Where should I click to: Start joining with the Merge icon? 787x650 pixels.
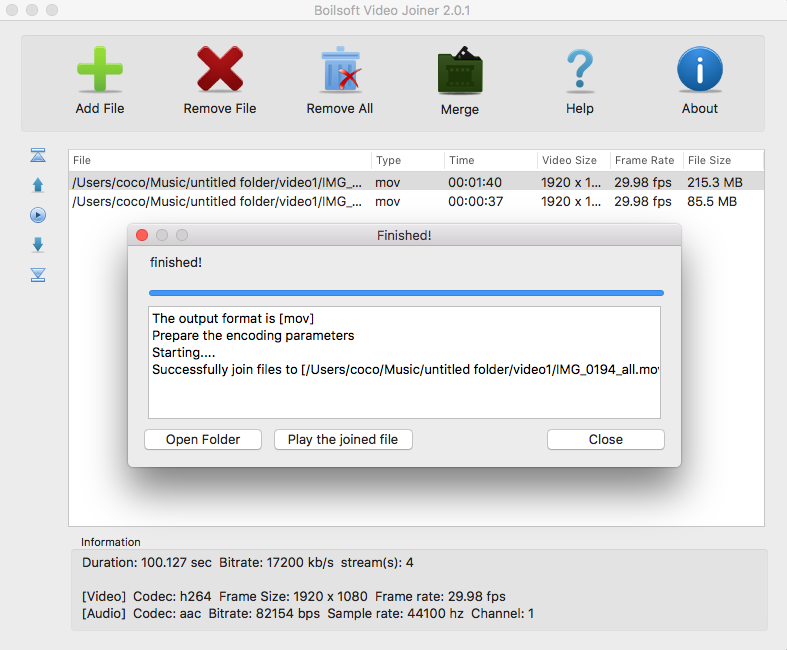[460, 72]
